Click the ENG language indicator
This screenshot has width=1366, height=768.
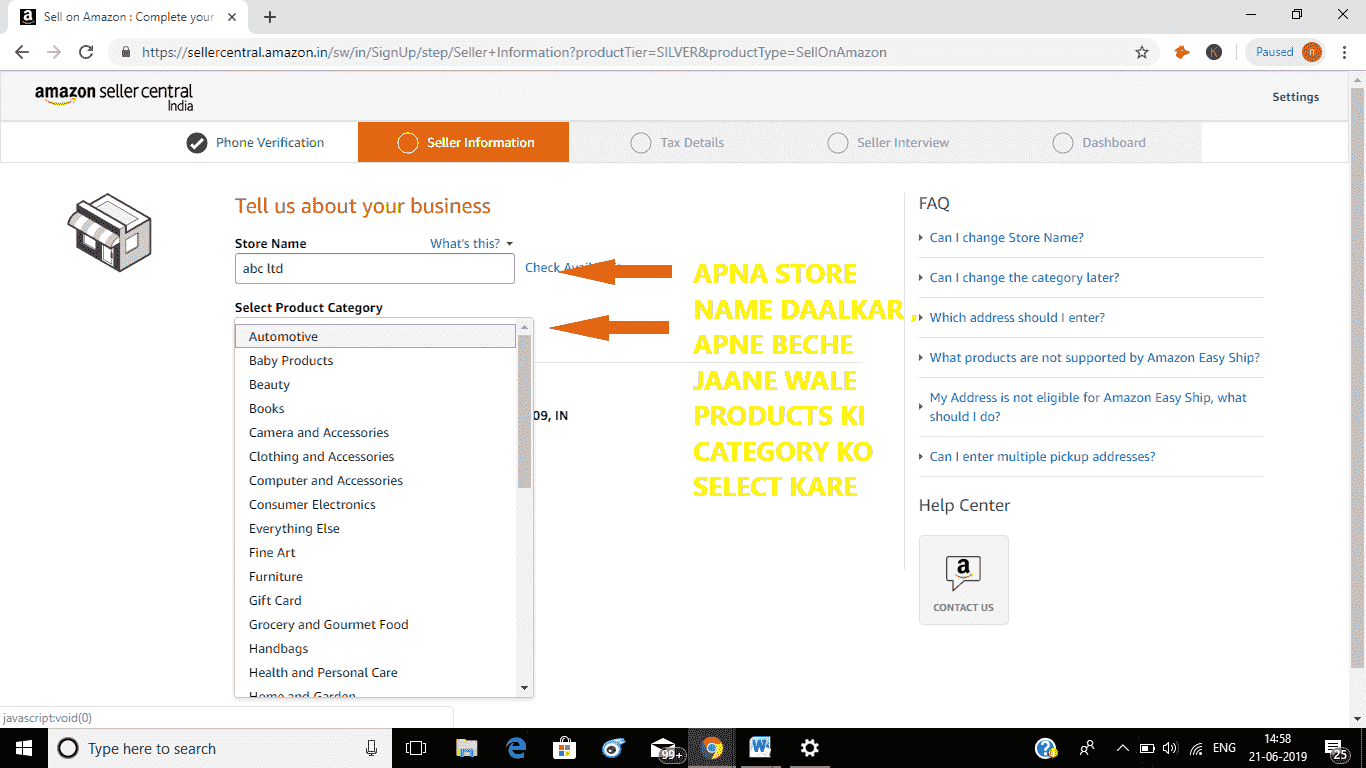coord(1224,748)
